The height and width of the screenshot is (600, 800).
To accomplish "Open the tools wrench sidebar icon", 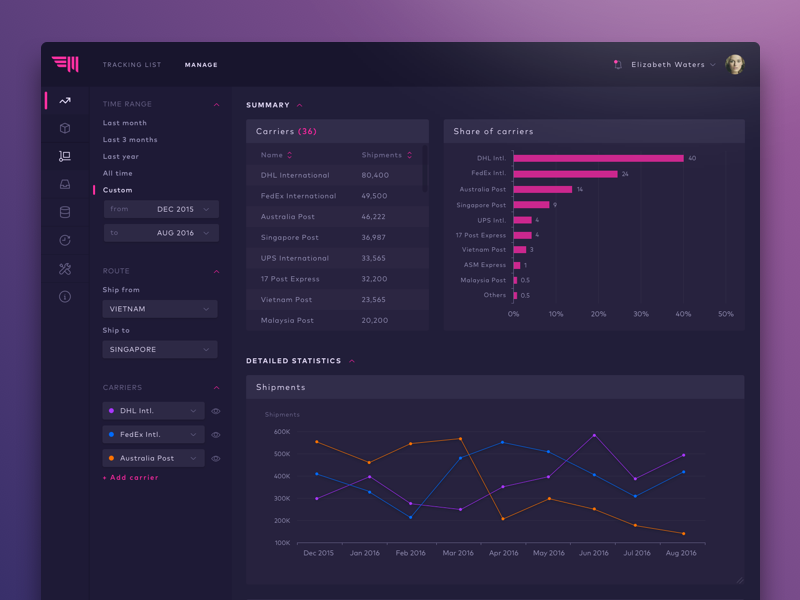I will coord(65,269).
